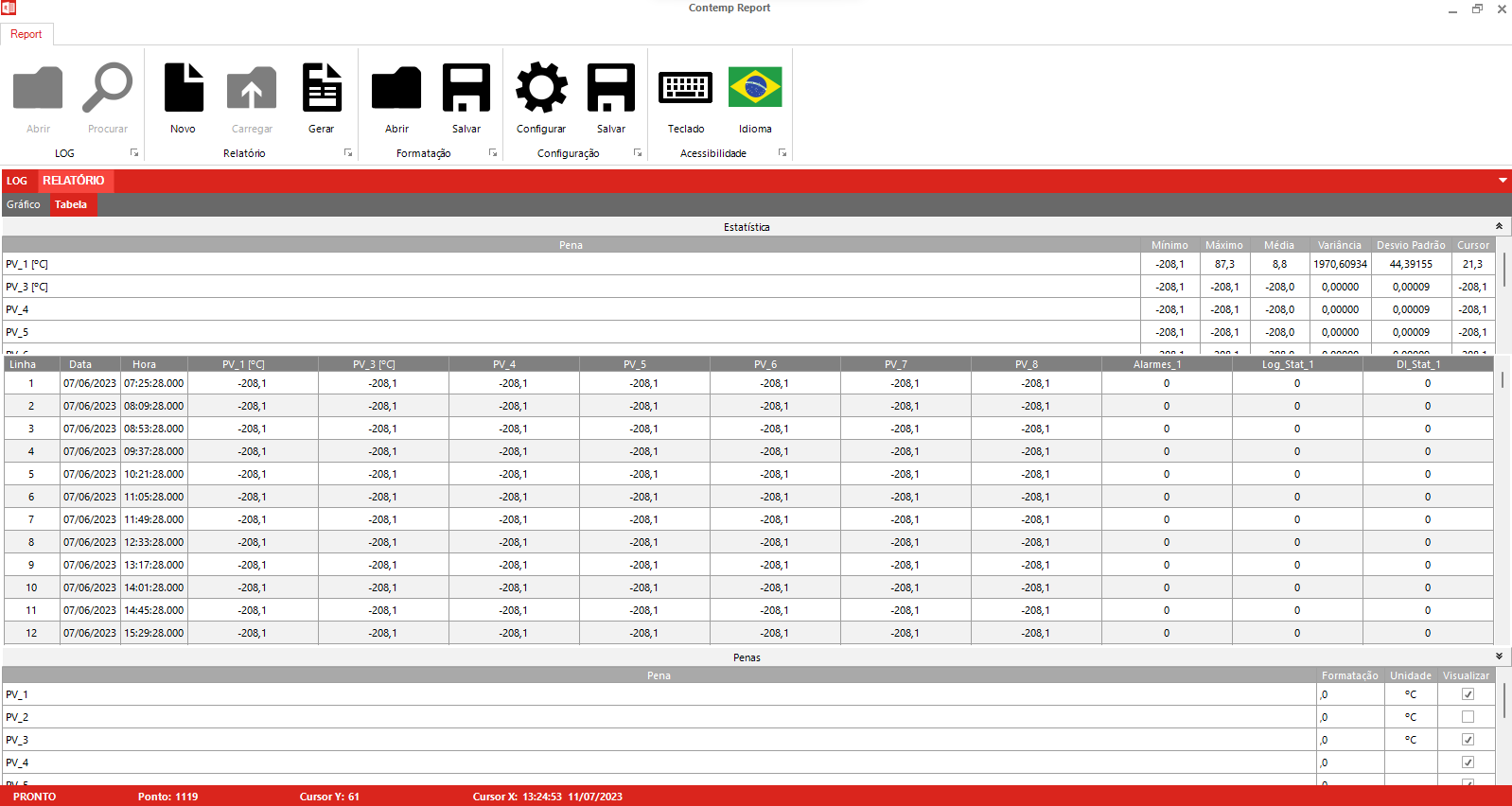
Task: Open formatting with the Abrir icon
Action: pos(396,89)
